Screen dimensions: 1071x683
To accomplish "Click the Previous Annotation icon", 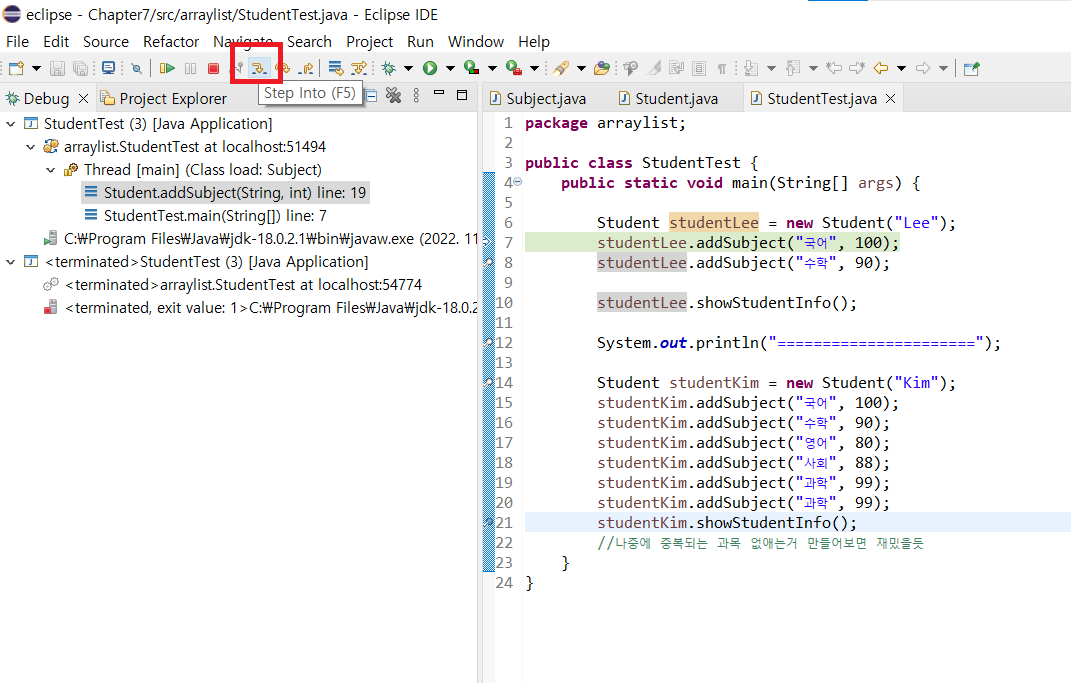I will (793, 68).
